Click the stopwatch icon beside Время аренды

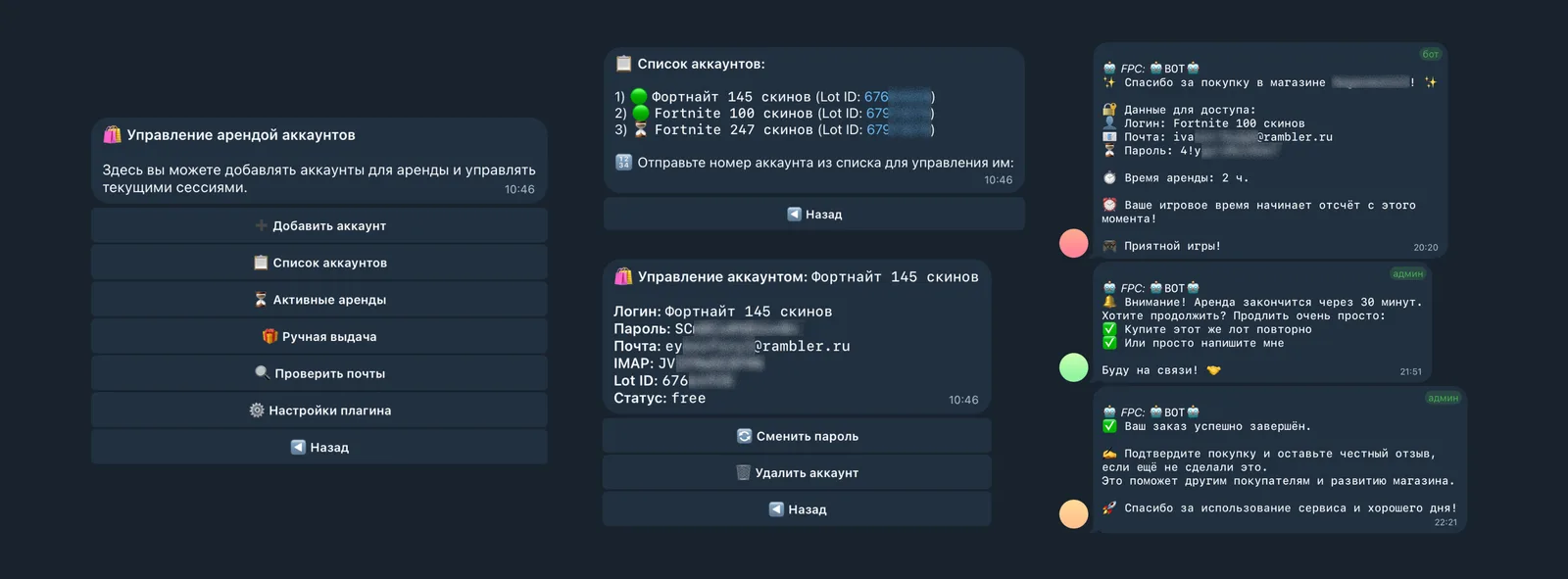click(1109, 177)
